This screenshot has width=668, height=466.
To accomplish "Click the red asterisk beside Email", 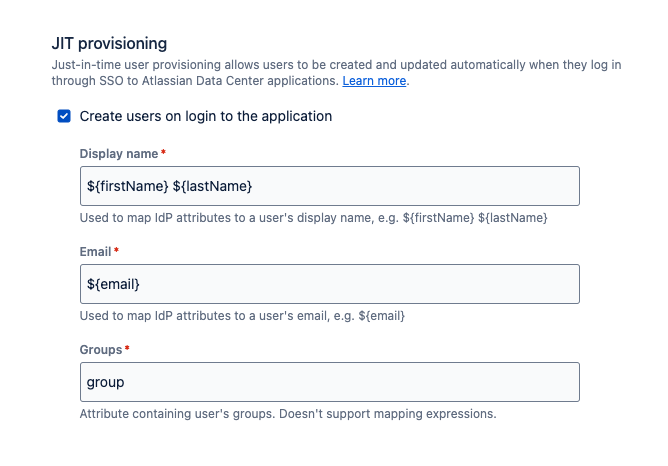I will click(117, 251).
